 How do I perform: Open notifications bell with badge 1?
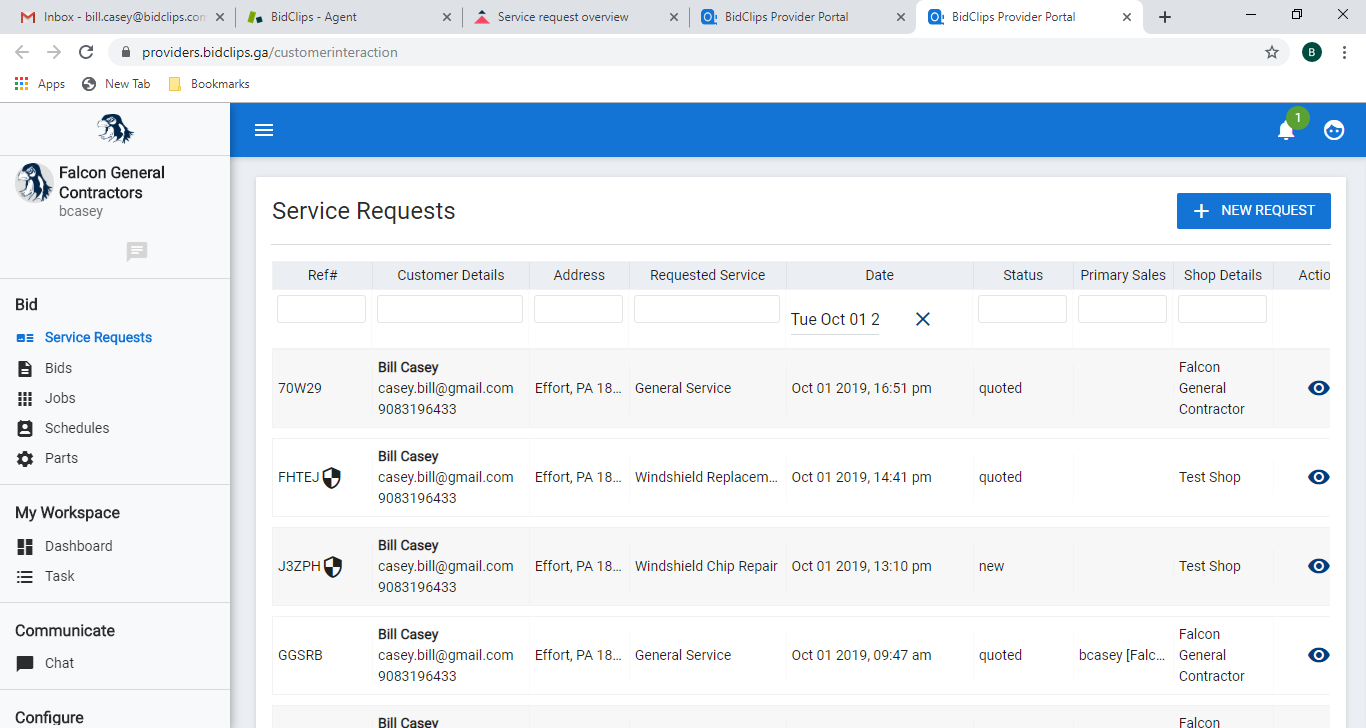[x=1286, y=130]
